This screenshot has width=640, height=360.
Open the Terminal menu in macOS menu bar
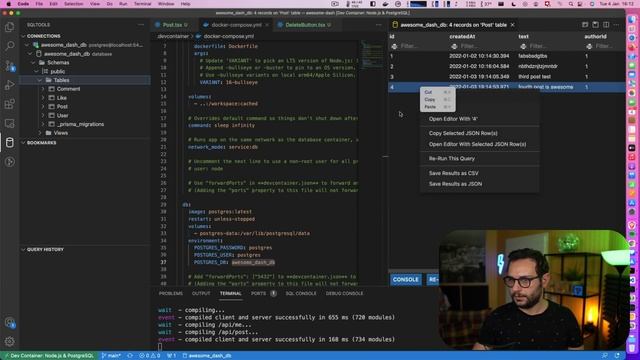coord(142,4)
